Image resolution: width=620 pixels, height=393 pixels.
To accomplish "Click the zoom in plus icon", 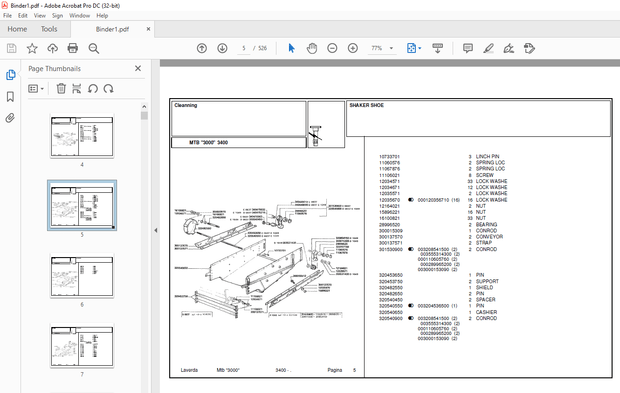I will click(x=353, y=49).
